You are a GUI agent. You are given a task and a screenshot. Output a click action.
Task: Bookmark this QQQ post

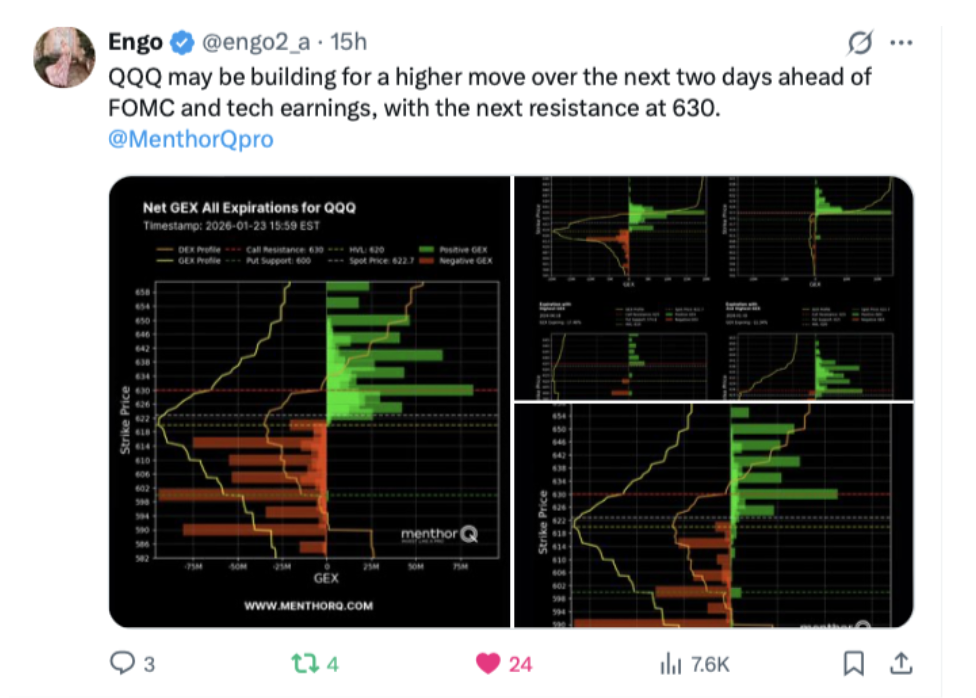(x=853, y=663)
